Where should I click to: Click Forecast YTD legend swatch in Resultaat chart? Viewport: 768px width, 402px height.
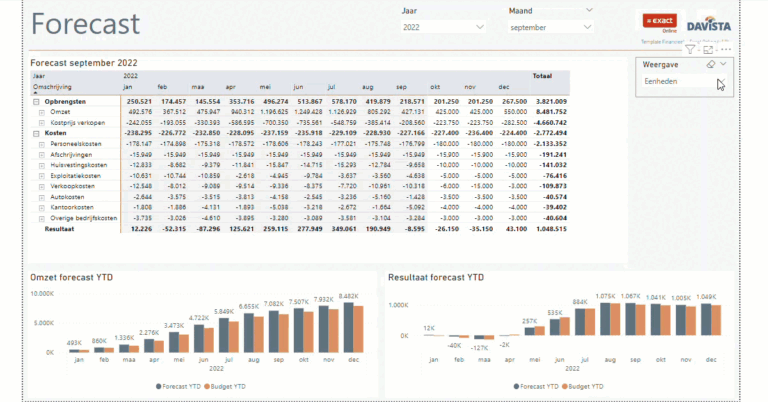coord(516,386)
